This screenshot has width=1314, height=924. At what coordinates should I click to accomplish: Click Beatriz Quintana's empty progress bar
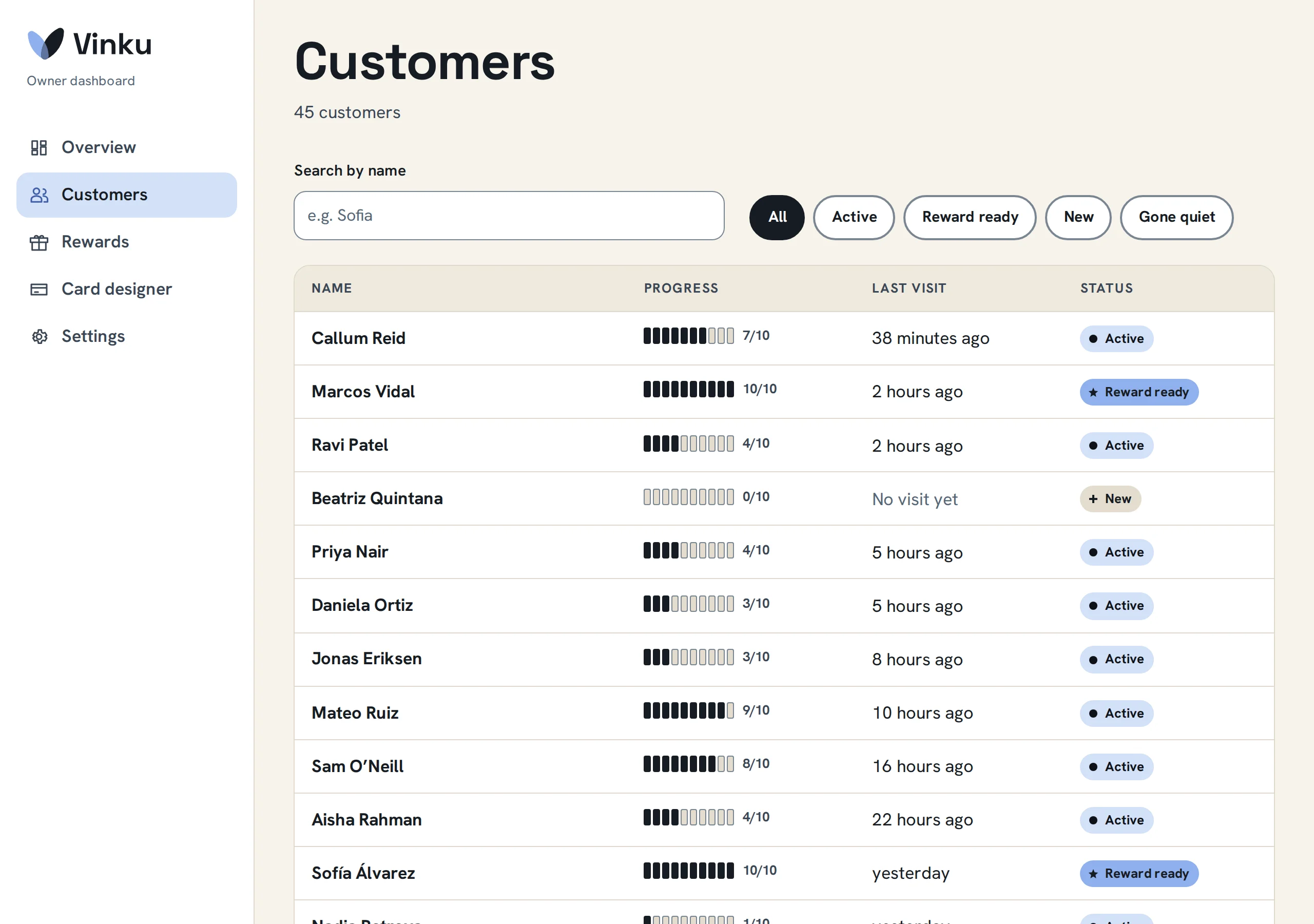click(688, 497)
